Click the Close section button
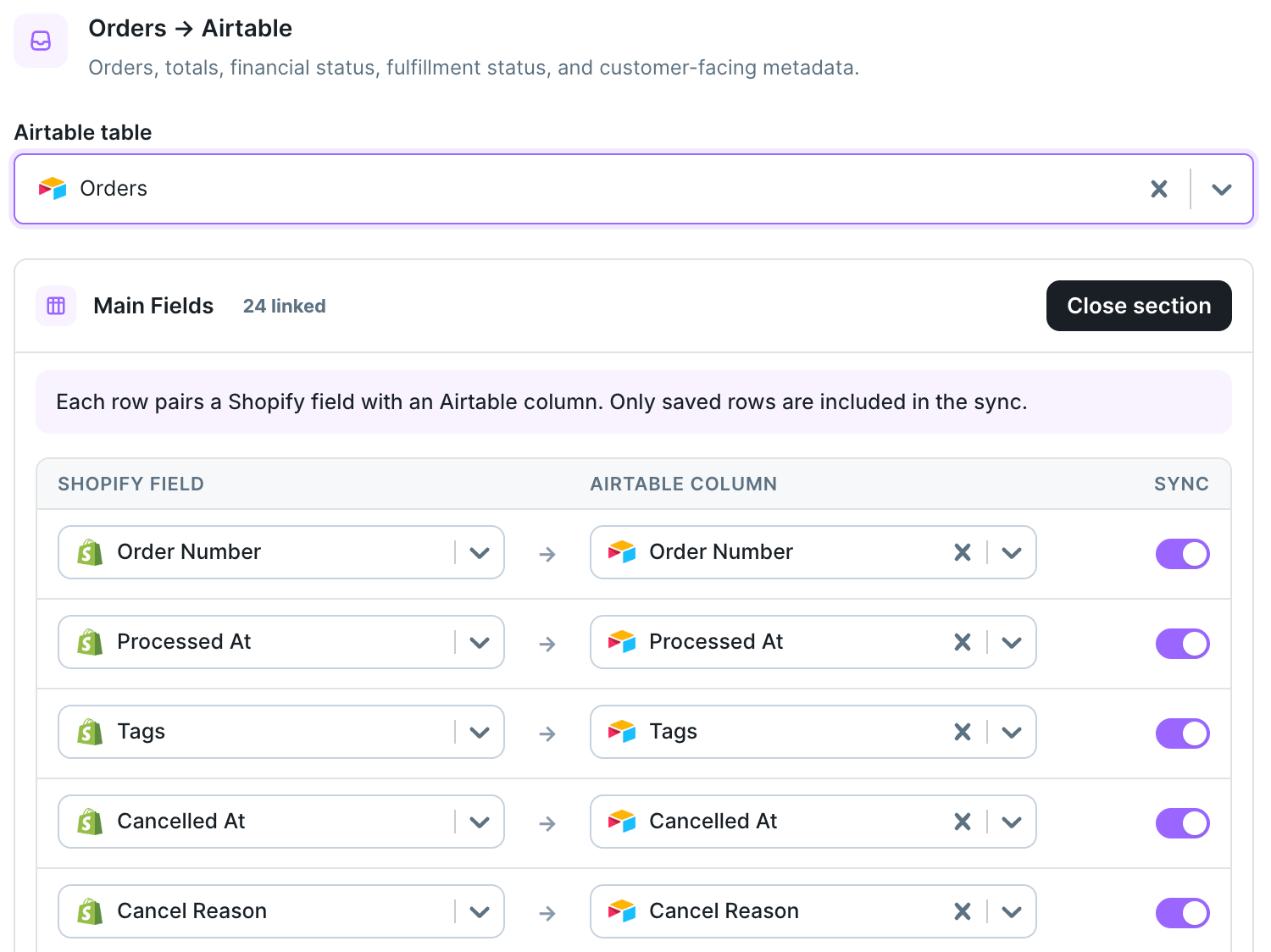Viewport: 1271px width, 952px height. pos(1139,306)
